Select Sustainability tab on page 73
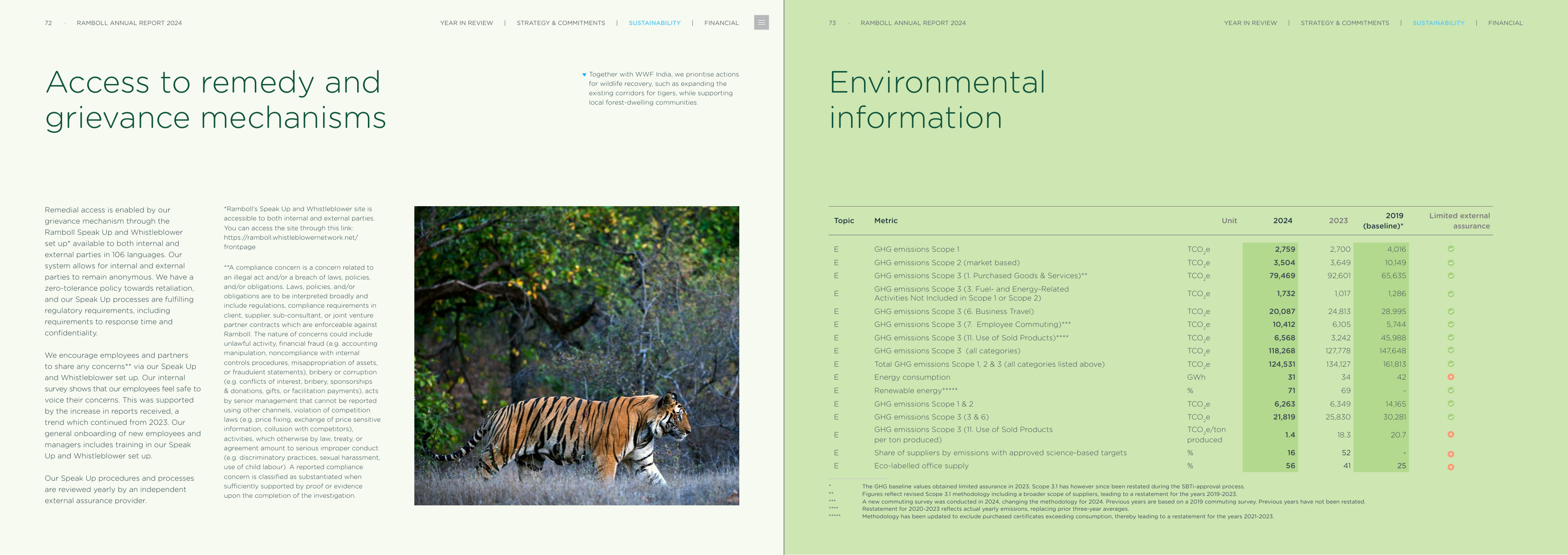1568x555 pixels. click(1438, 23)
